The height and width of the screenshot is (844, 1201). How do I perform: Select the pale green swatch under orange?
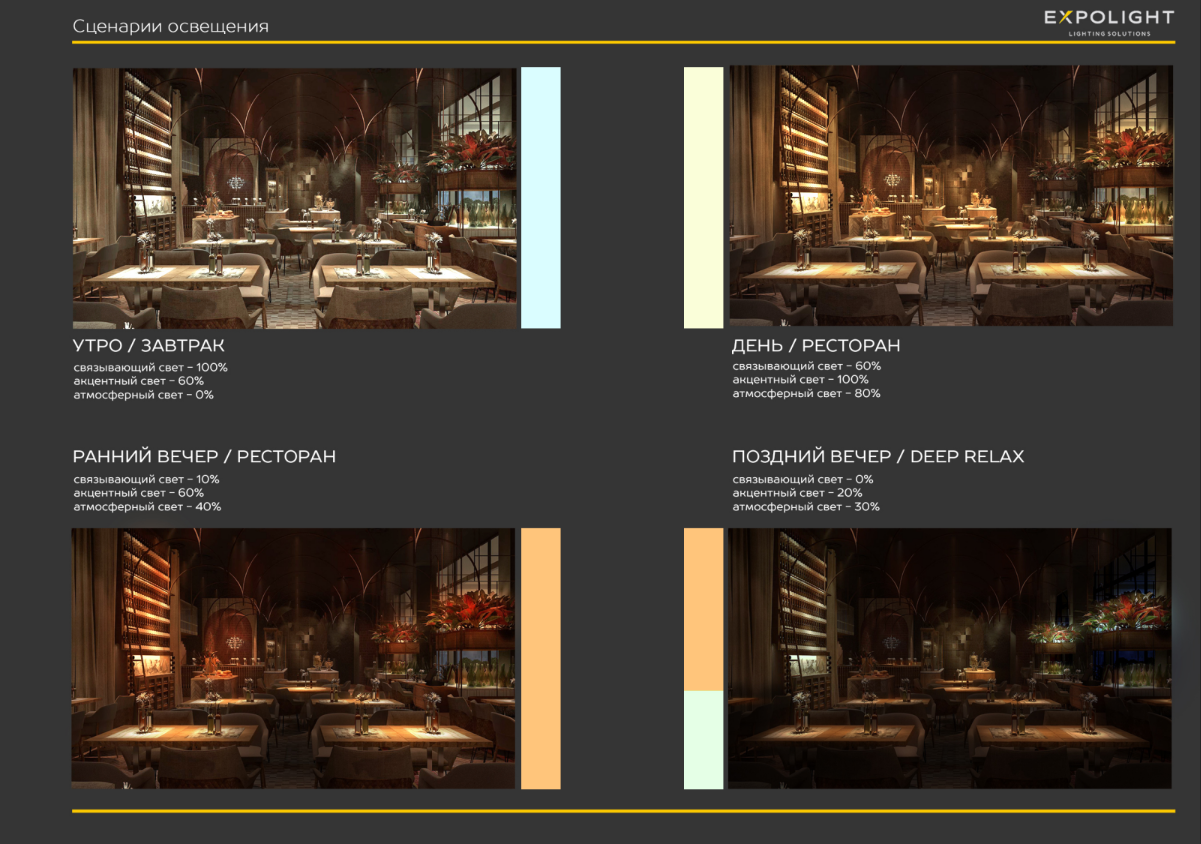tap(703, 739)
